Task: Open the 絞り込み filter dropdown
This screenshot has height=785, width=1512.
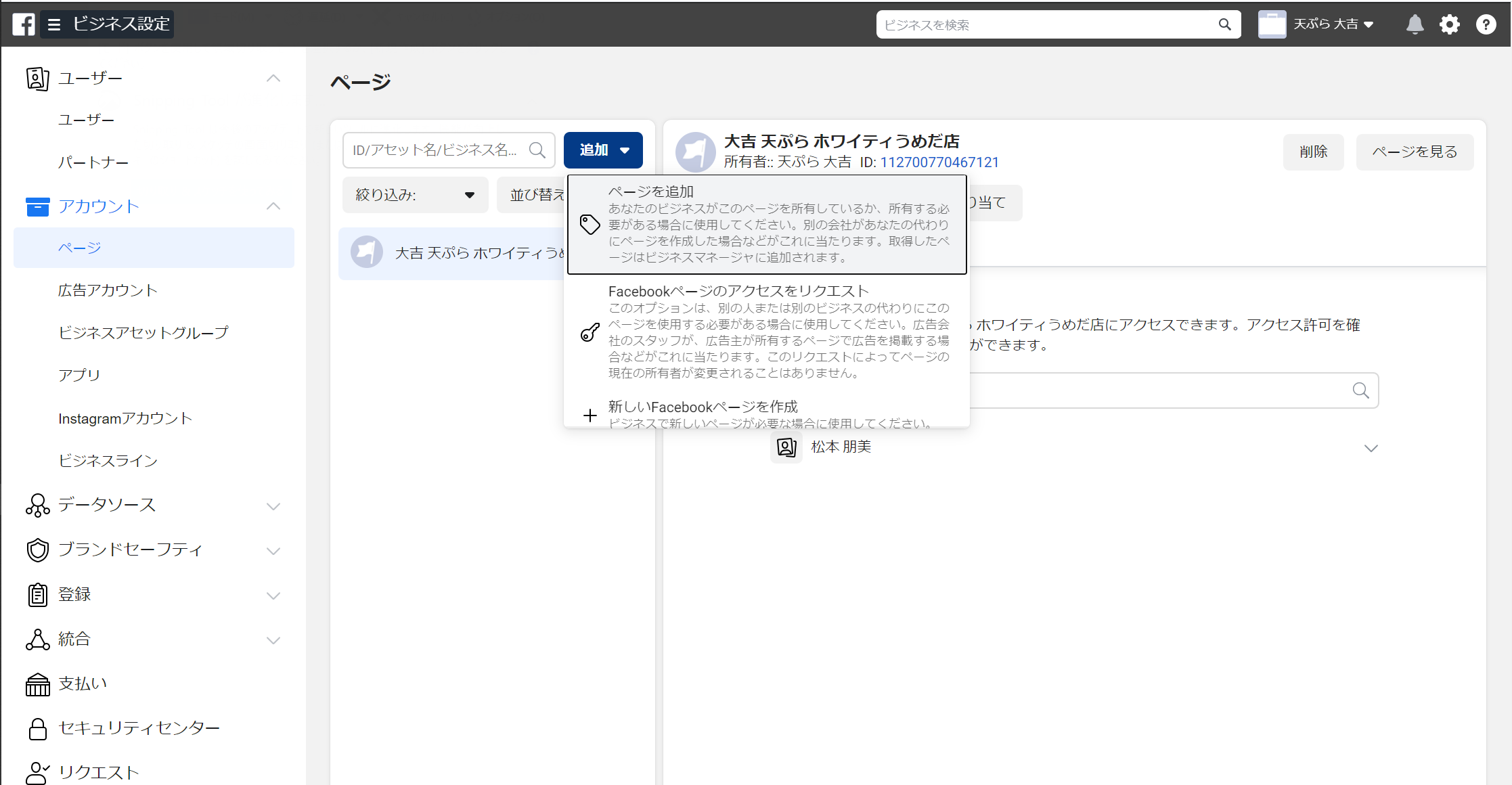Action: (415, 195)
